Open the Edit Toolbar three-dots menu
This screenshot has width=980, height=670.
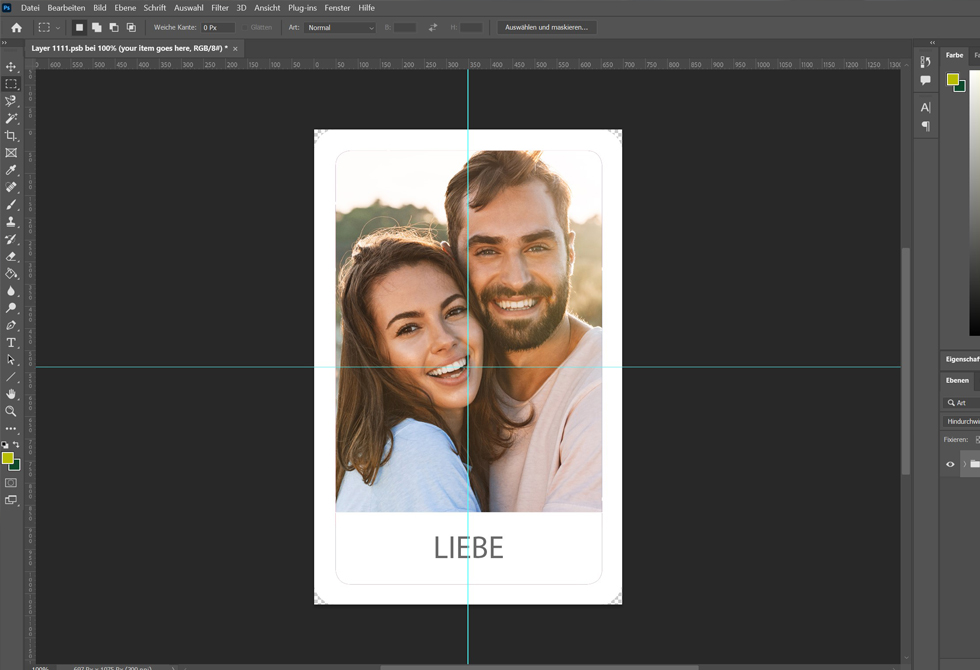coord(11,429)
